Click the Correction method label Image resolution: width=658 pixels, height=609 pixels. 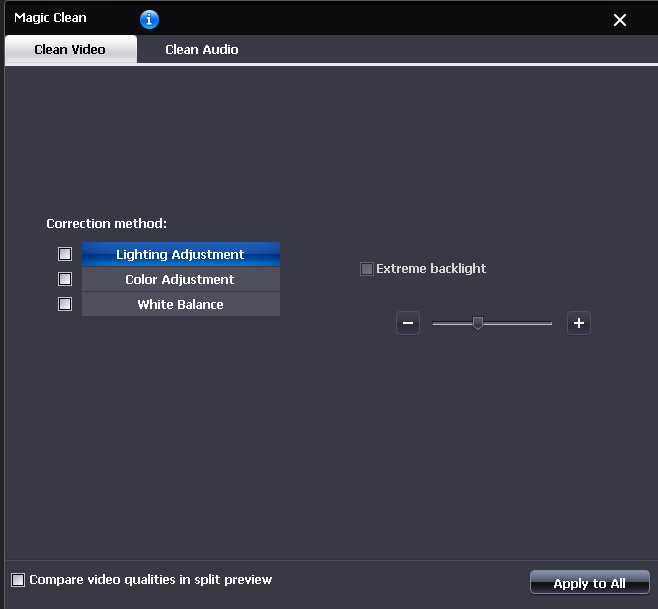point(106,223)
